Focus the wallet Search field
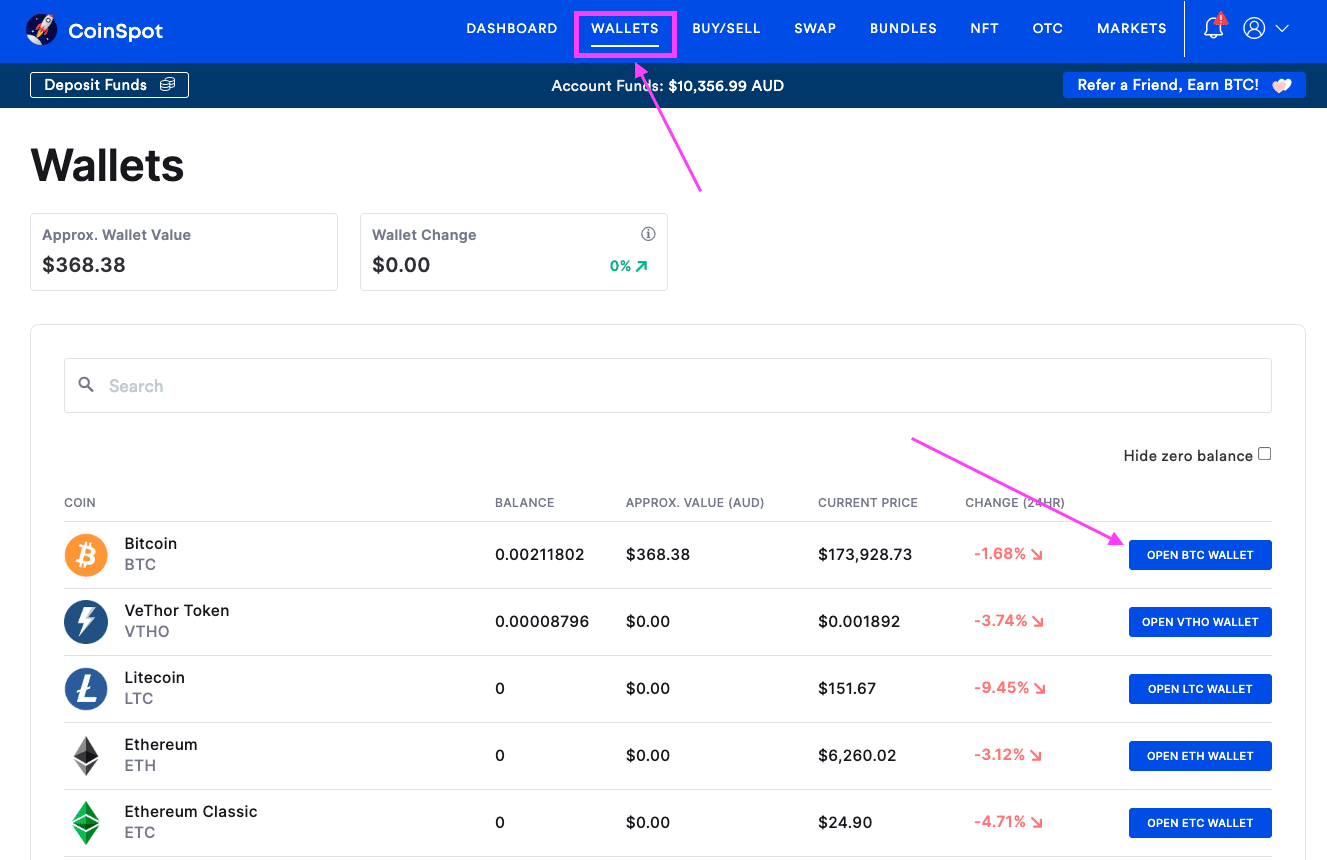Image resolution: width=1327 pixels, height=860 pixels. pyautogui.click(x=668, y=386)
